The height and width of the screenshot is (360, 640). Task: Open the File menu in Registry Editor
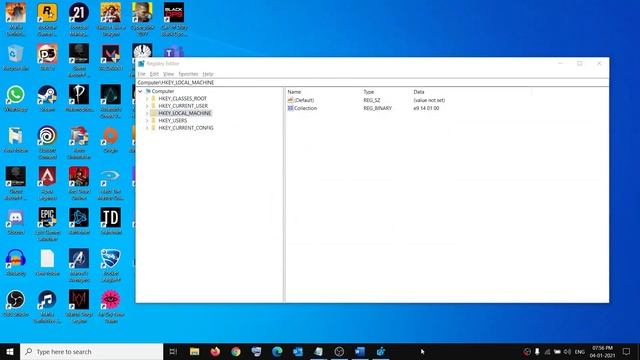(141, 74)
